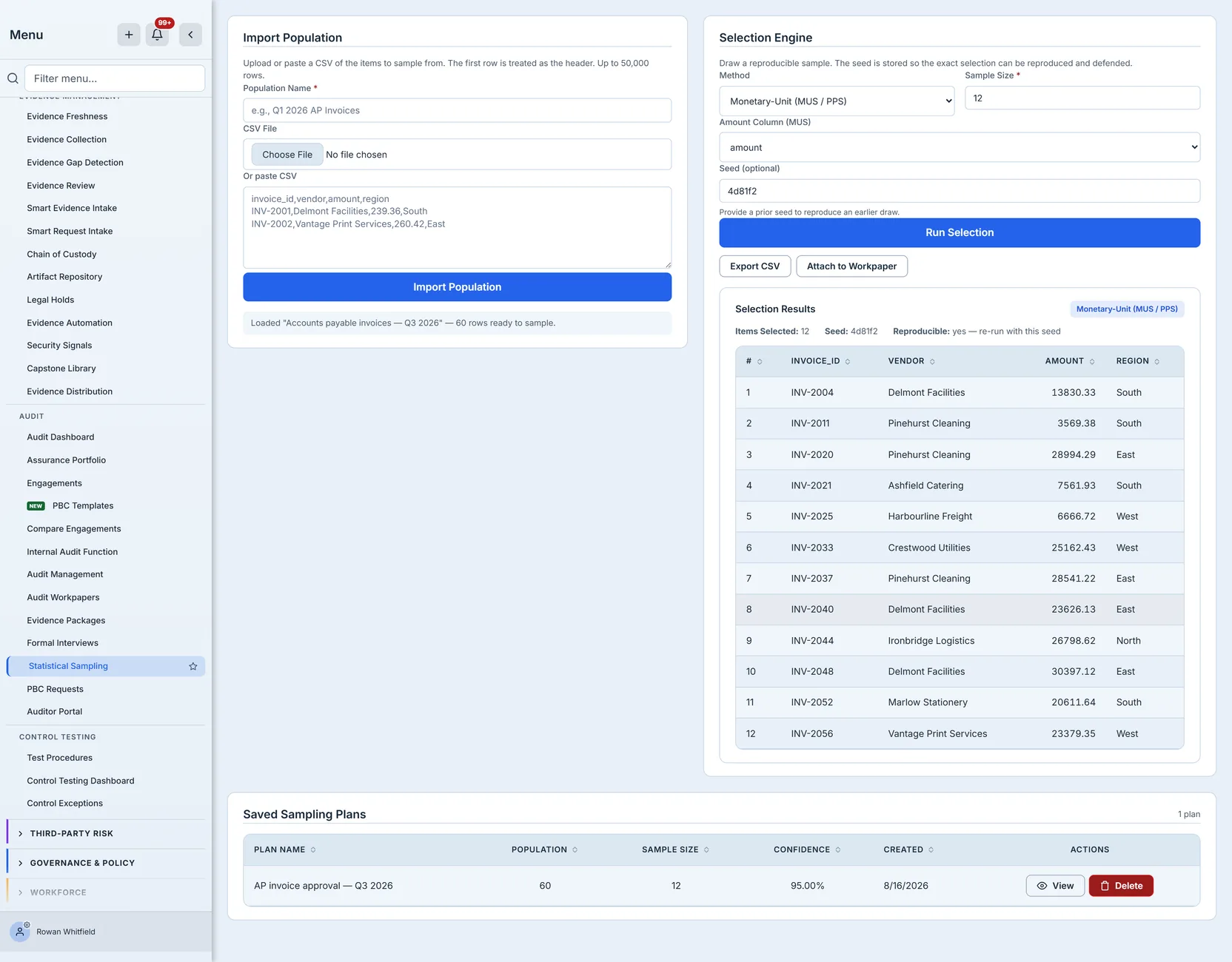This screenshot has width=1232, height=962.
Task: Collapse the sidebar with the chevron button
Action: [190, 35]
